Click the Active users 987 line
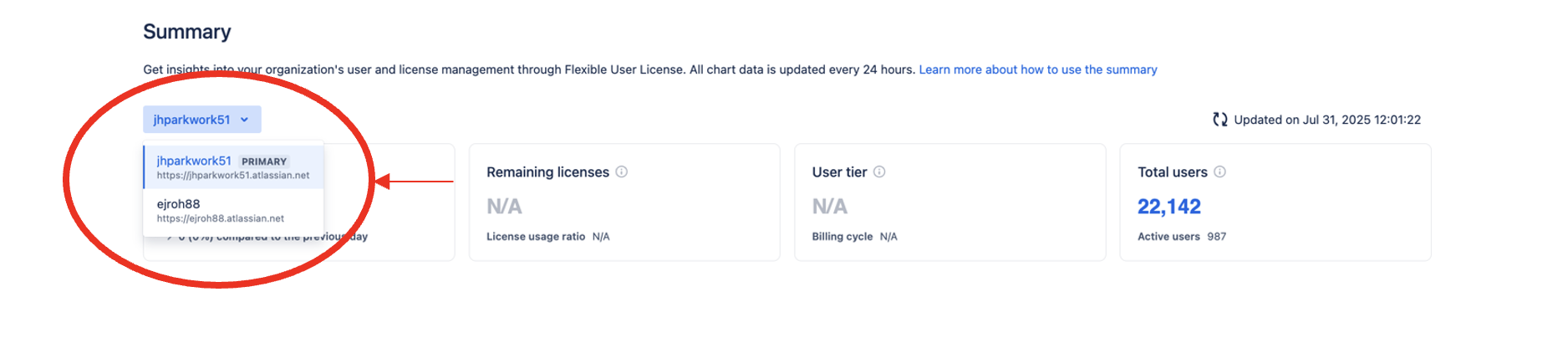This screenshot has height=338, width=1568. tap(1181, 237)
